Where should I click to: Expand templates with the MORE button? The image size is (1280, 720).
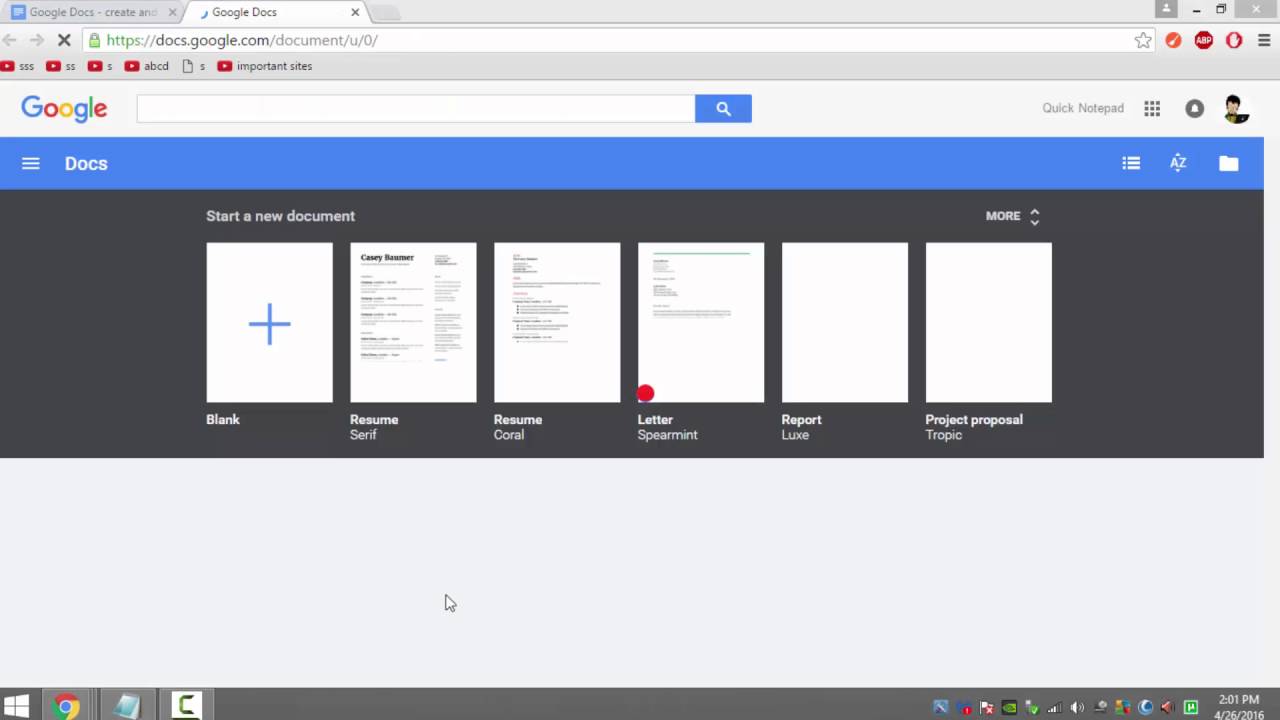click(x=1013, y=216)
